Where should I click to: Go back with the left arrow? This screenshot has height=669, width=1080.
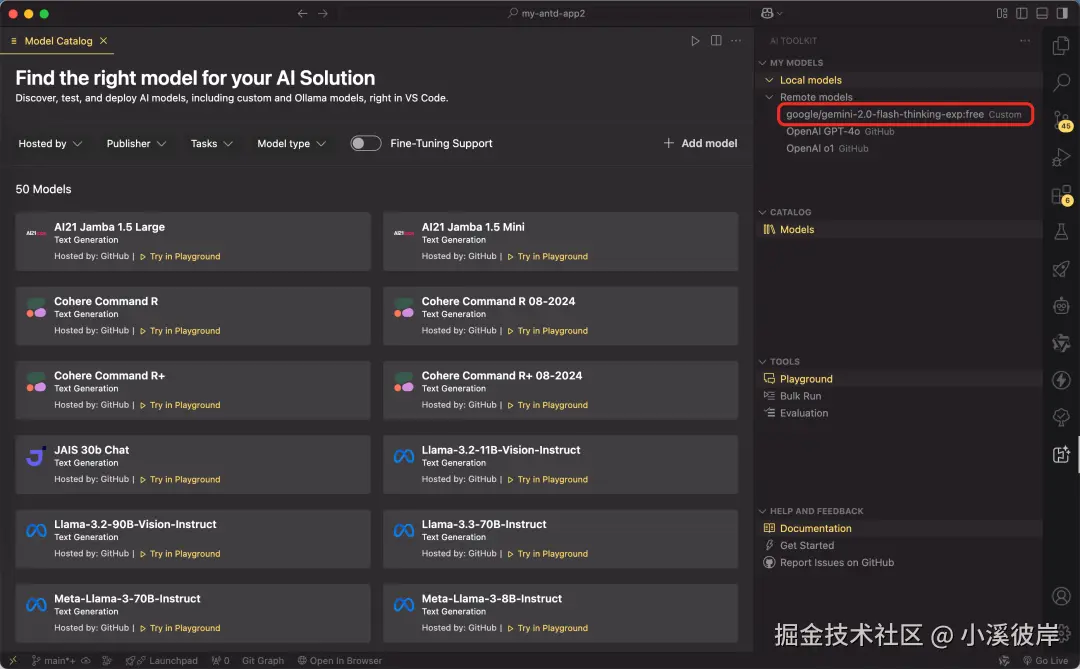coord(302,13)
